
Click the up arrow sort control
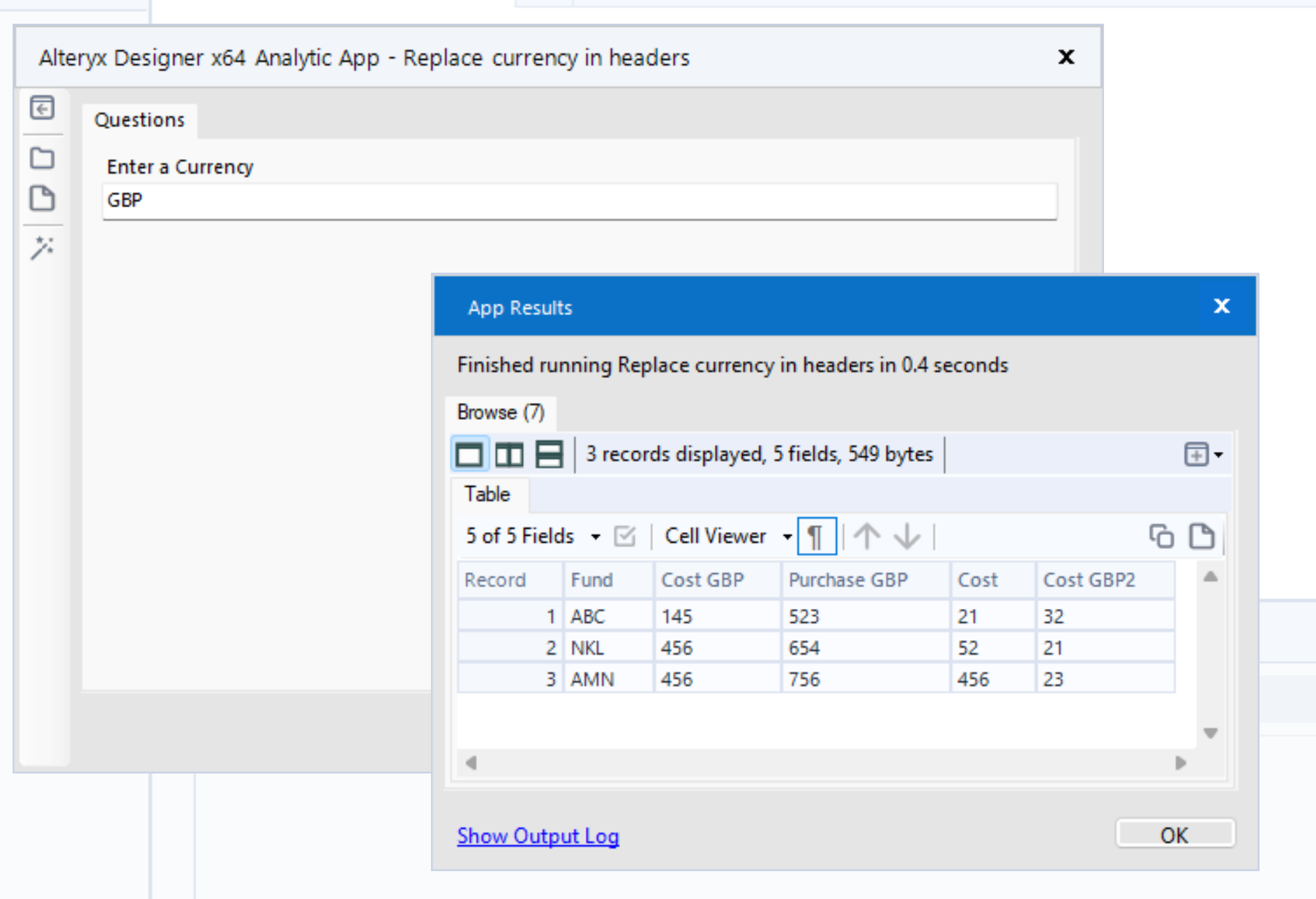(868, 536)
